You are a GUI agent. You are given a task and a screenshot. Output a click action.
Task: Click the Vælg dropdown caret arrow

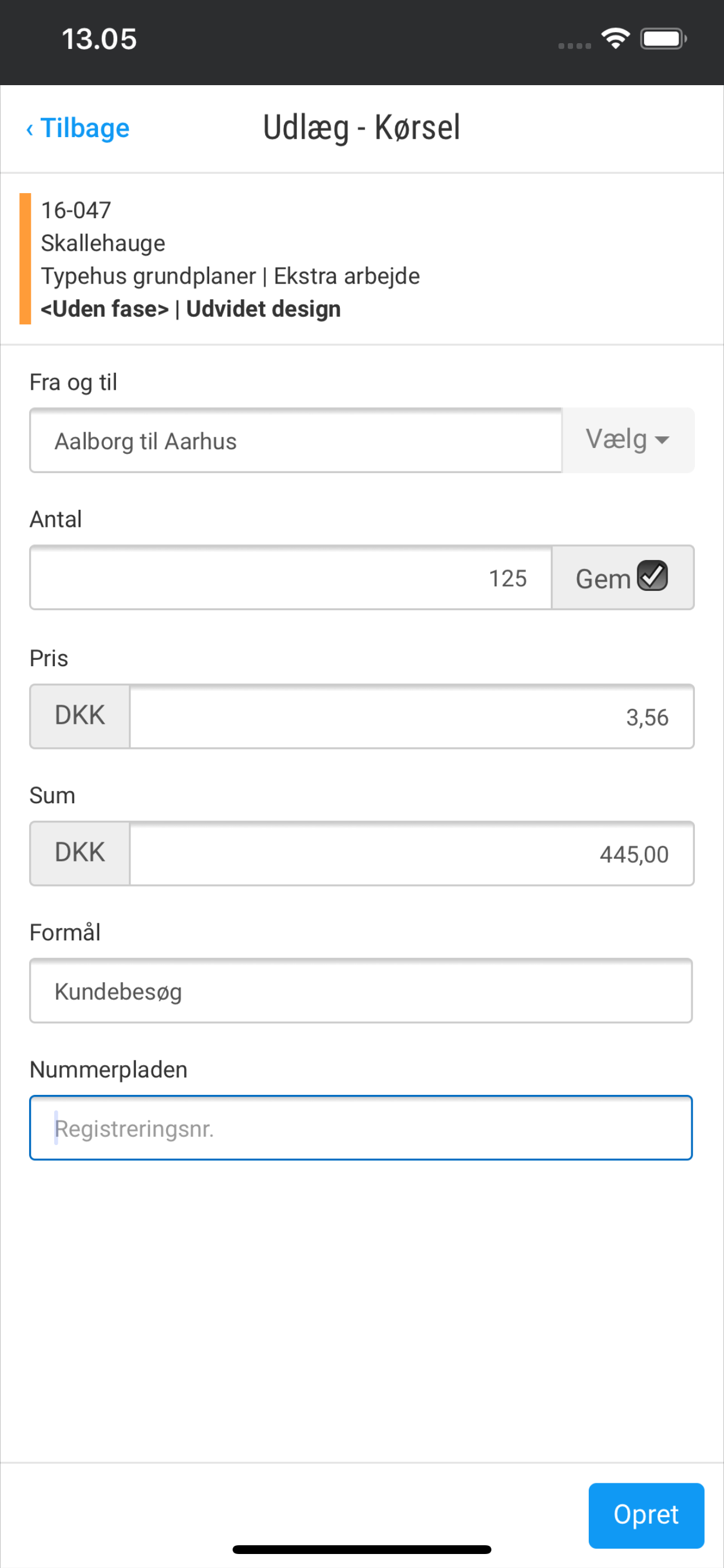[x=662, y=440]
